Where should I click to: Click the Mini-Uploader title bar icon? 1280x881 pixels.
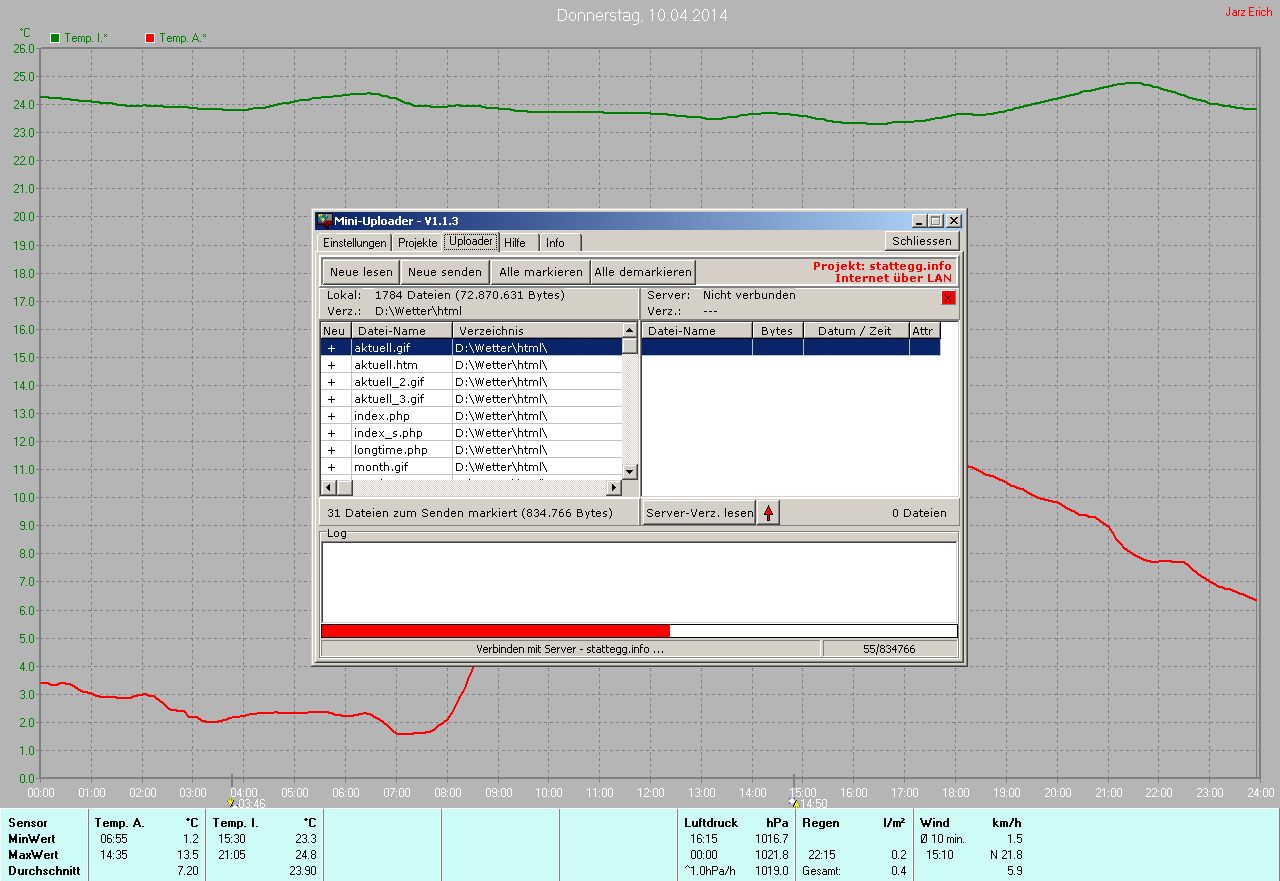[x=324, y=221]
